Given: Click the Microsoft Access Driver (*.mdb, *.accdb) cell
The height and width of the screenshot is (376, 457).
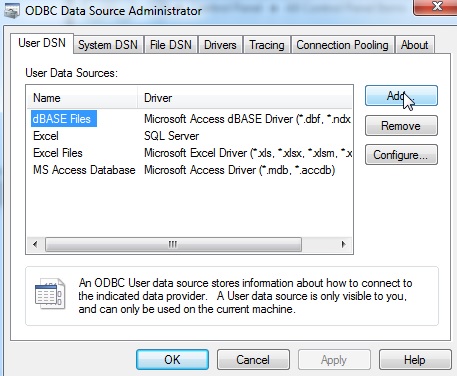Looking at the screenshot, I should point(239,170).
